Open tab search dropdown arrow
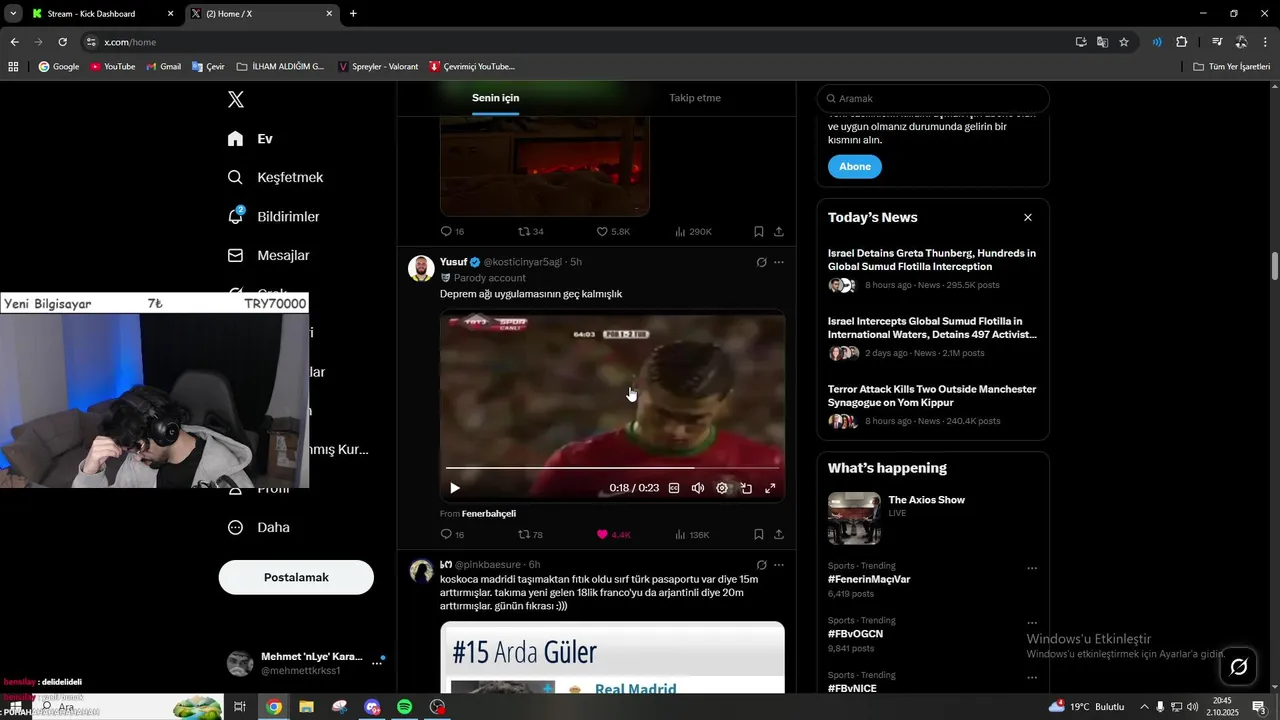 [x=13, y=14]
